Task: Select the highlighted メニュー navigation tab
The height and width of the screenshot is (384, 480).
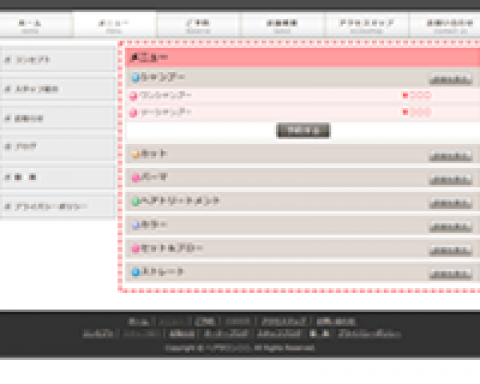Action: pos(114,24)
